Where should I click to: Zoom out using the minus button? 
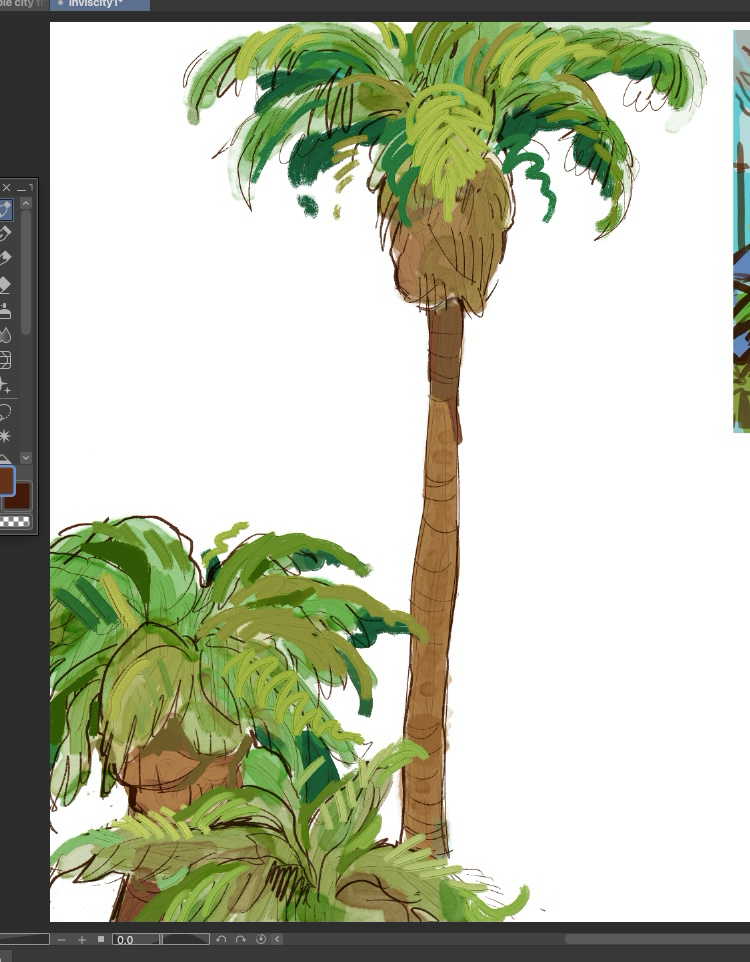coord(62,940)
